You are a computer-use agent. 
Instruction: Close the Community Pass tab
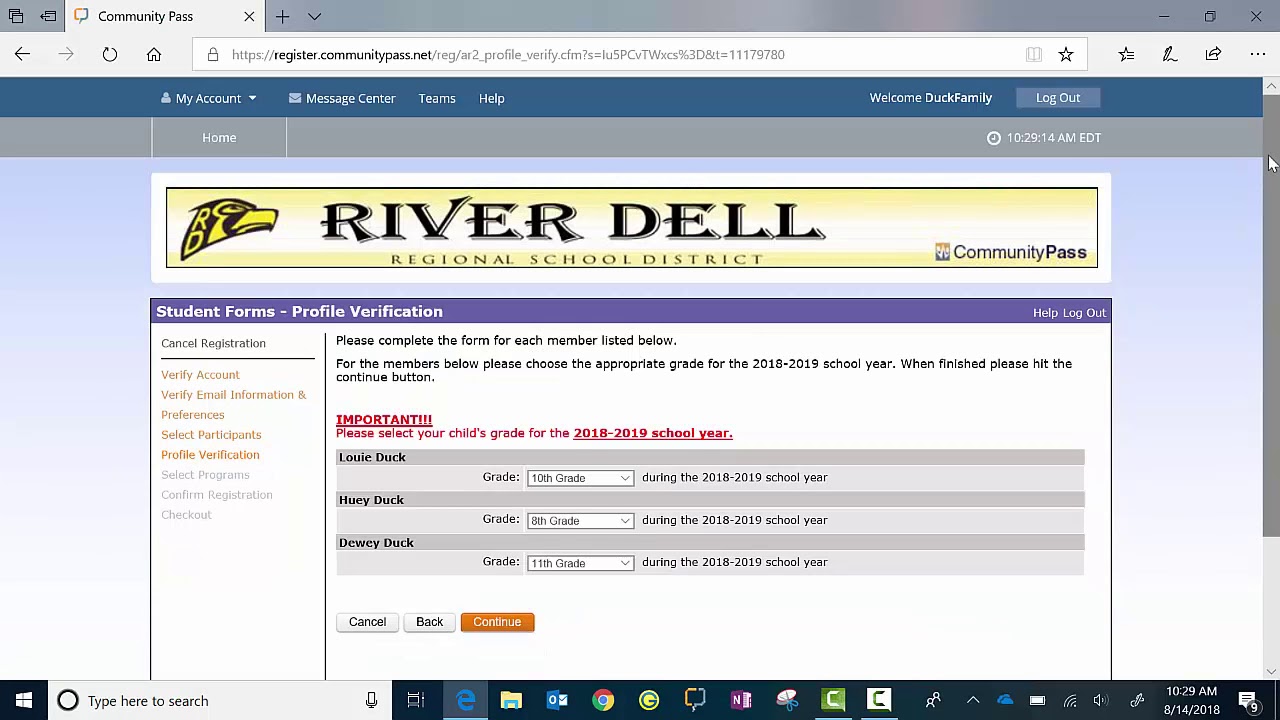tap(249, 16)
